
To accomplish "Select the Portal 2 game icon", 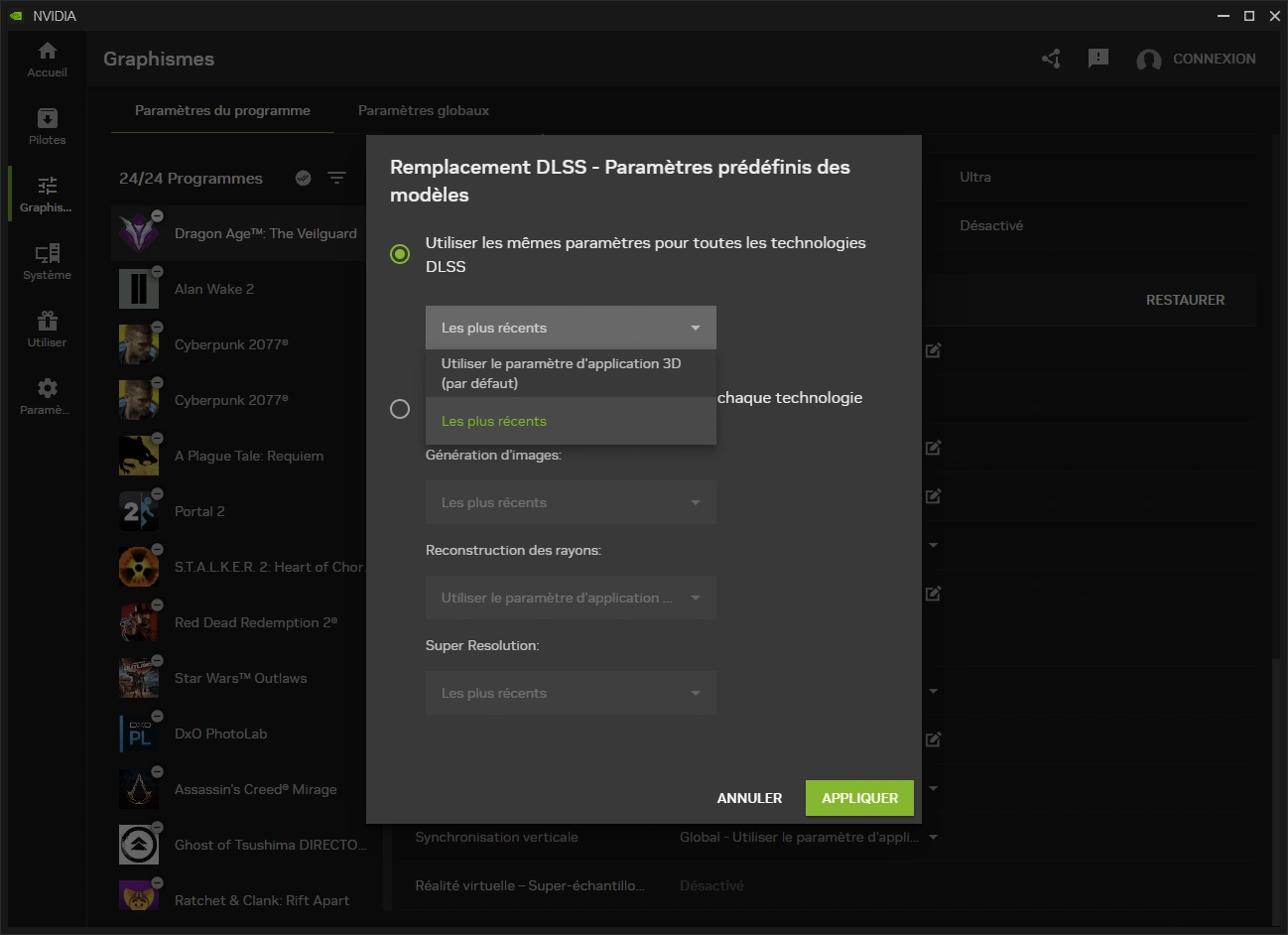I will point(139,511).
